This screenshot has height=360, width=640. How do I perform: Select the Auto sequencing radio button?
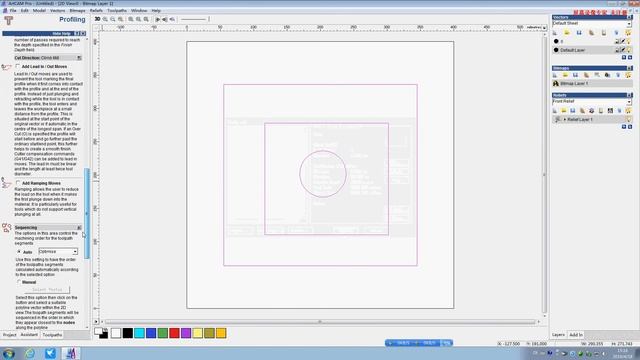19,252
